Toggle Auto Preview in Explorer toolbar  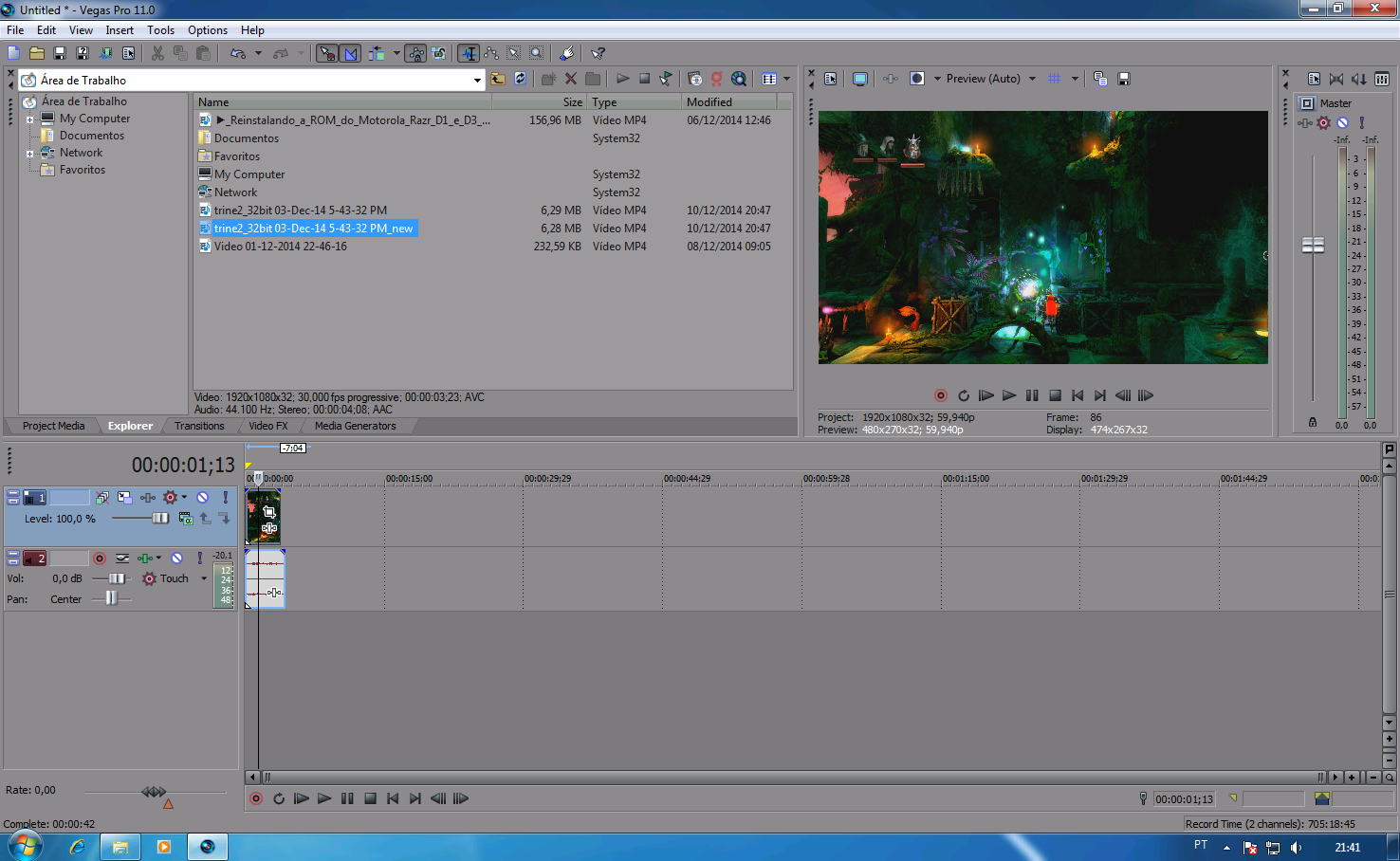tap(666, 79)
